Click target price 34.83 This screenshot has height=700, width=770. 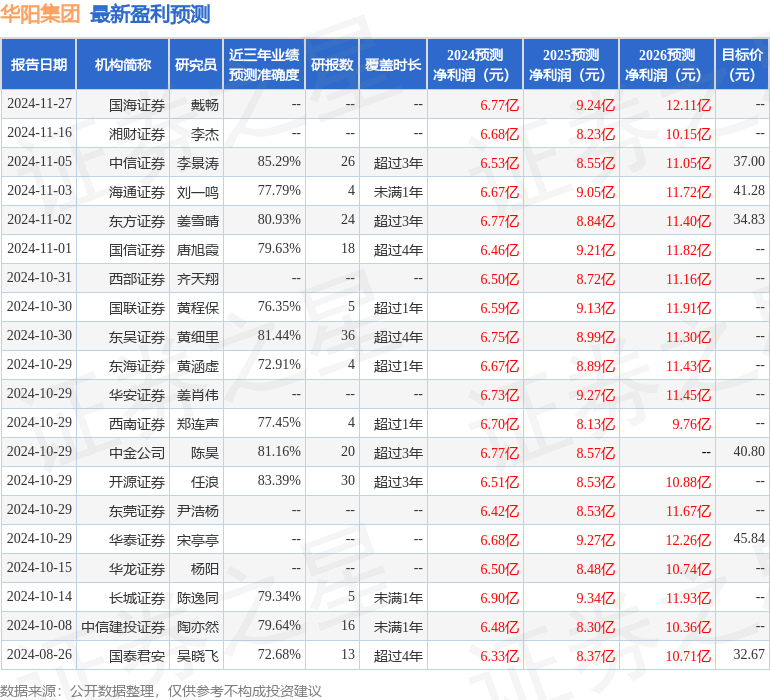749,220
